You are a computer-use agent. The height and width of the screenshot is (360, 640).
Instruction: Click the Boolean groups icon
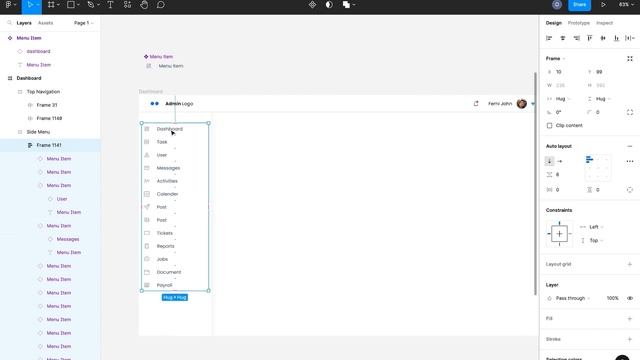pos(346,5)
